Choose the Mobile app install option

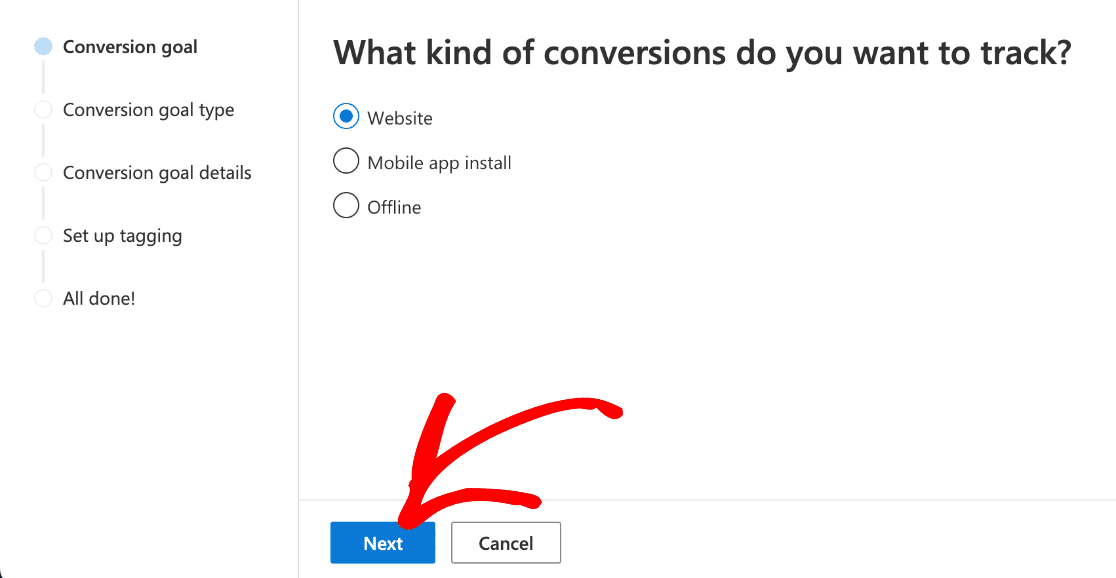[440, 162]
